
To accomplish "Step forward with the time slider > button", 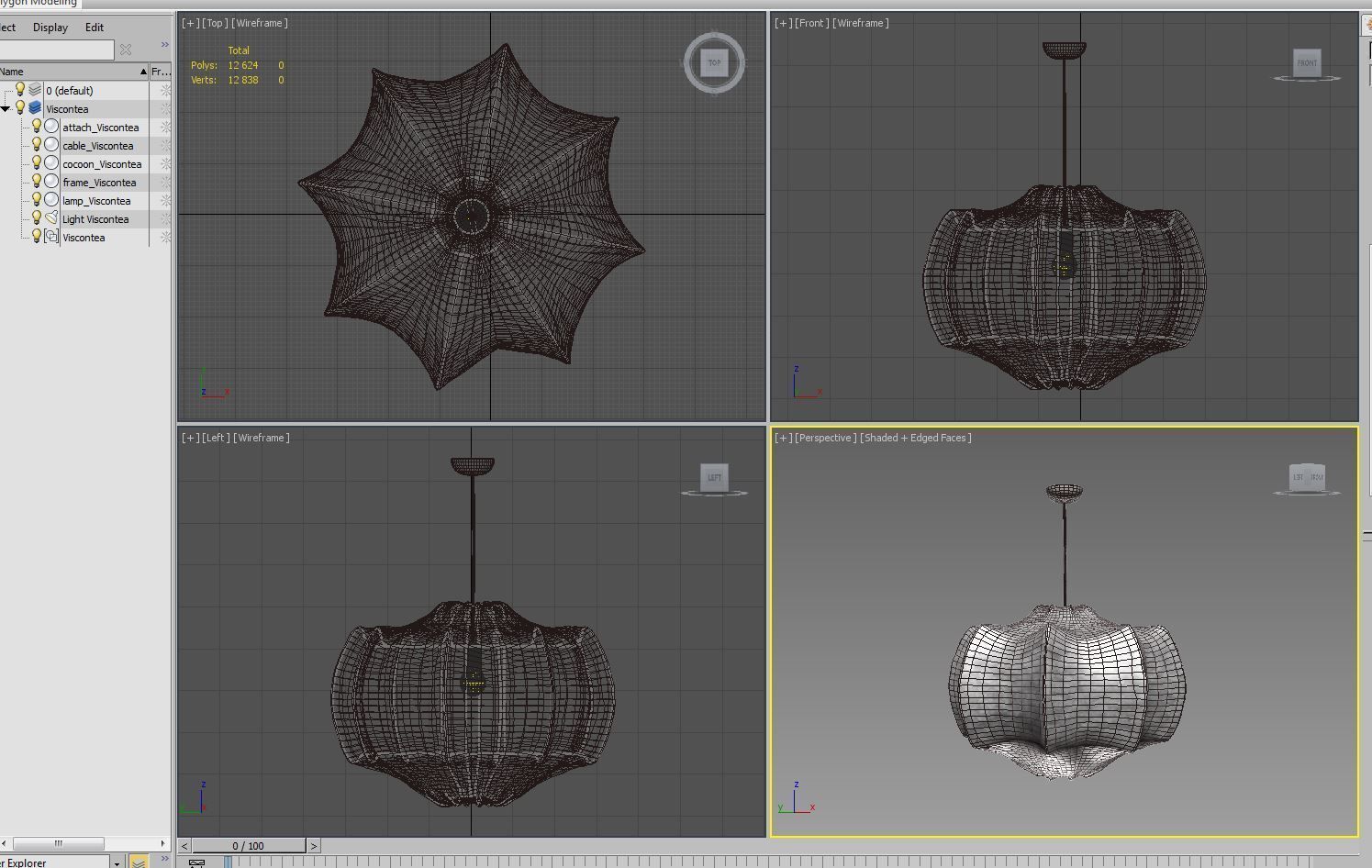I will (x=314, y=846).
